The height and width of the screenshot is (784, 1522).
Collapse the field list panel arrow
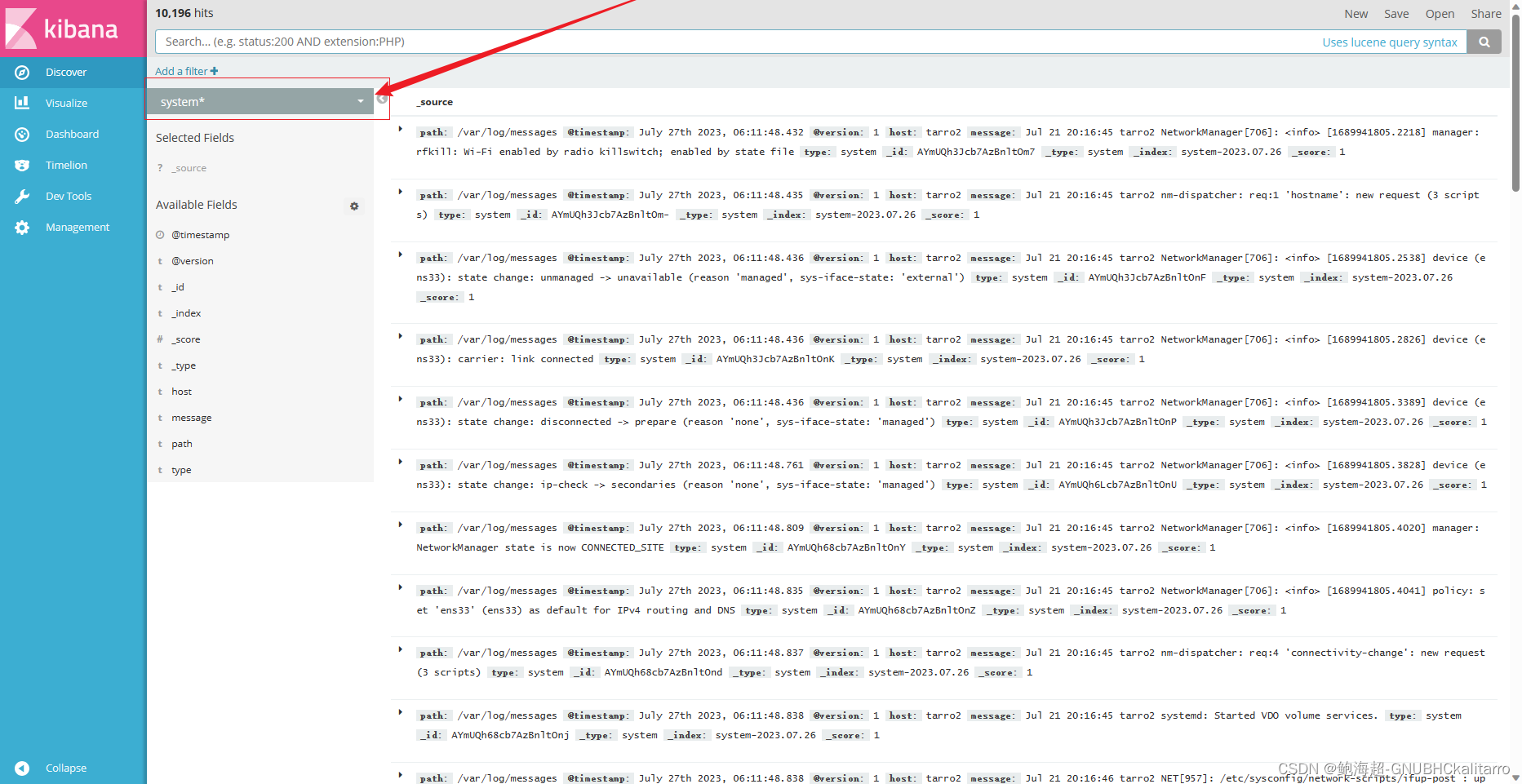(x=382, y=100)
